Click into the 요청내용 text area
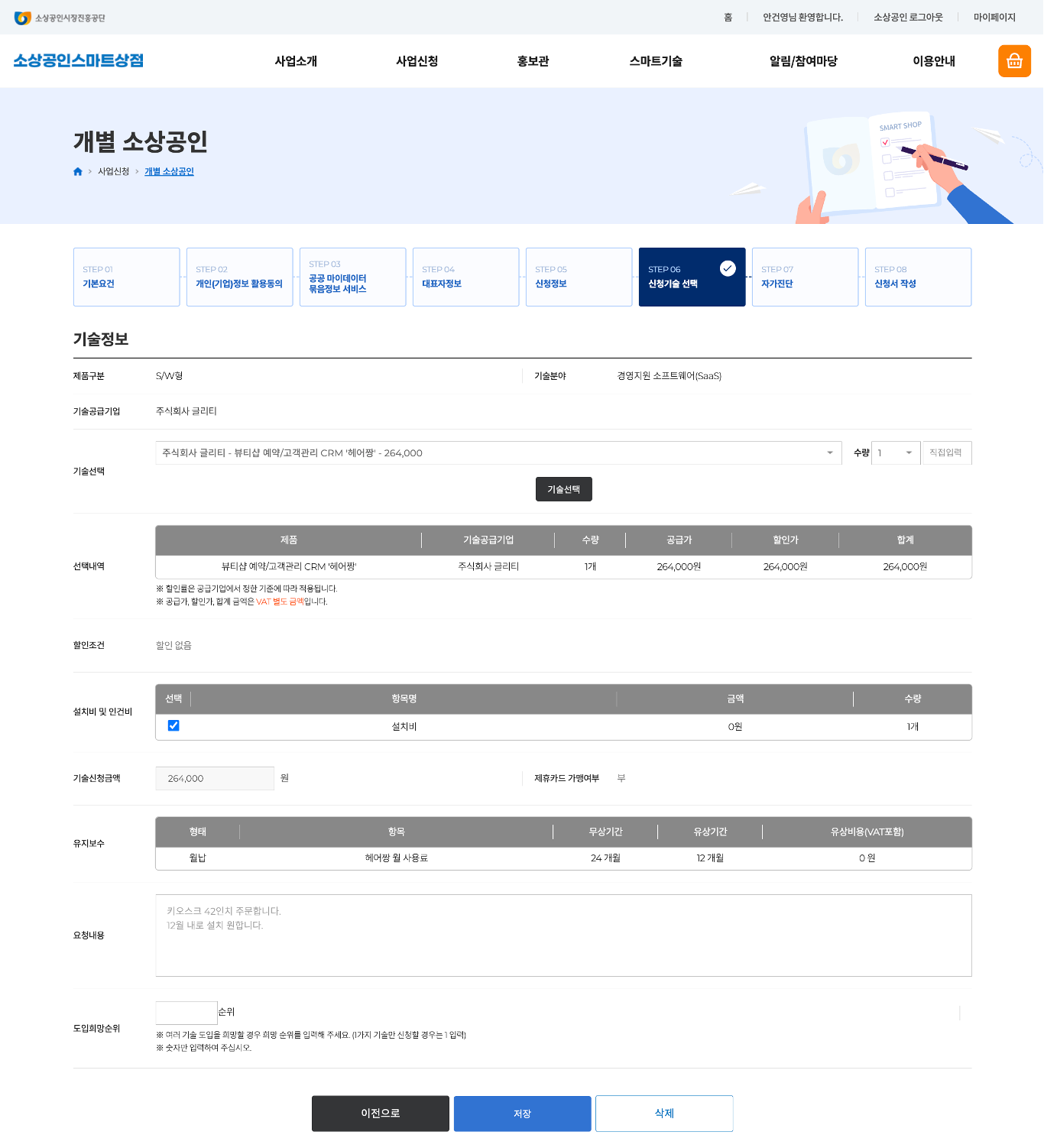 pos(563,936)
